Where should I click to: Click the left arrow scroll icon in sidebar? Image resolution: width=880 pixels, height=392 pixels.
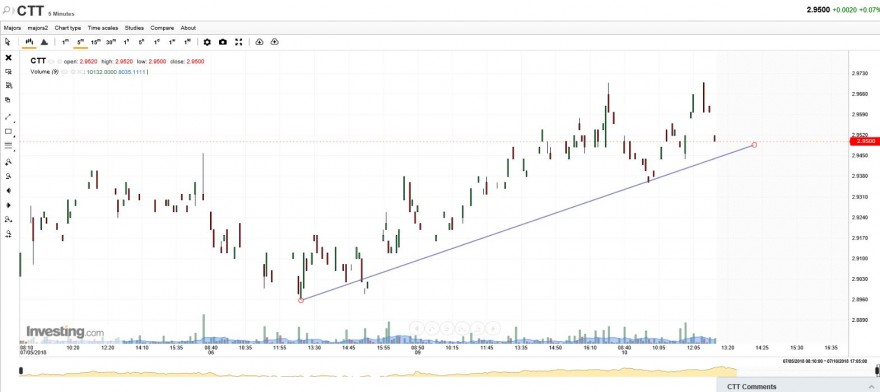tap(8, 190)
